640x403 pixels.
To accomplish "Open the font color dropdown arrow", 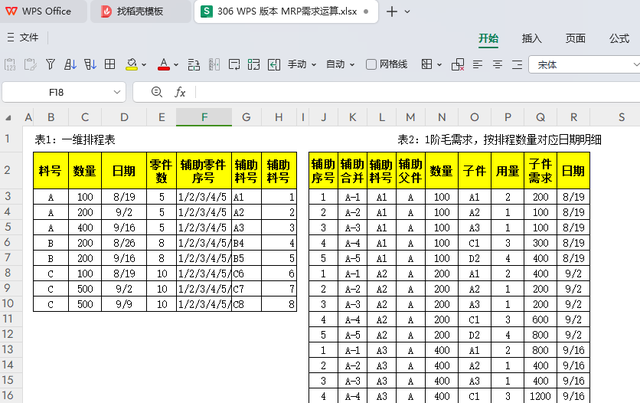I will [x=176, y=65].
